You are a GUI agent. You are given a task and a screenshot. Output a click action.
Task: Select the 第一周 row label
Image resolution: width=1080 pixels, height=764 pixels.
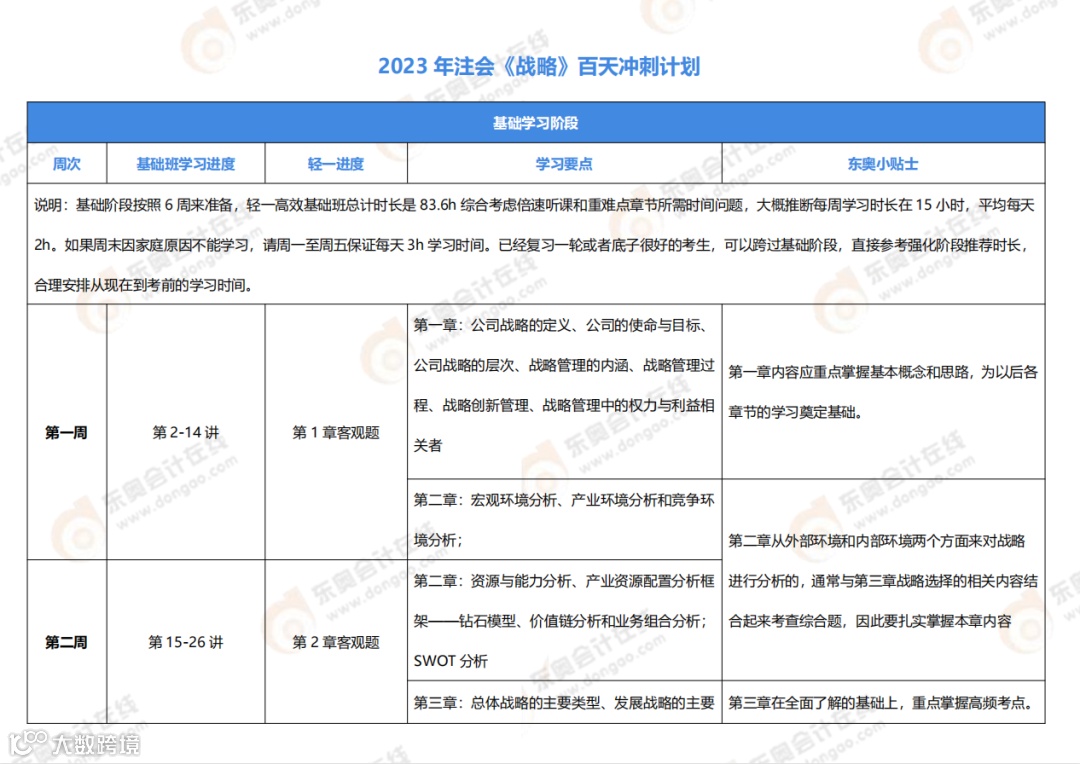point(67,432)
